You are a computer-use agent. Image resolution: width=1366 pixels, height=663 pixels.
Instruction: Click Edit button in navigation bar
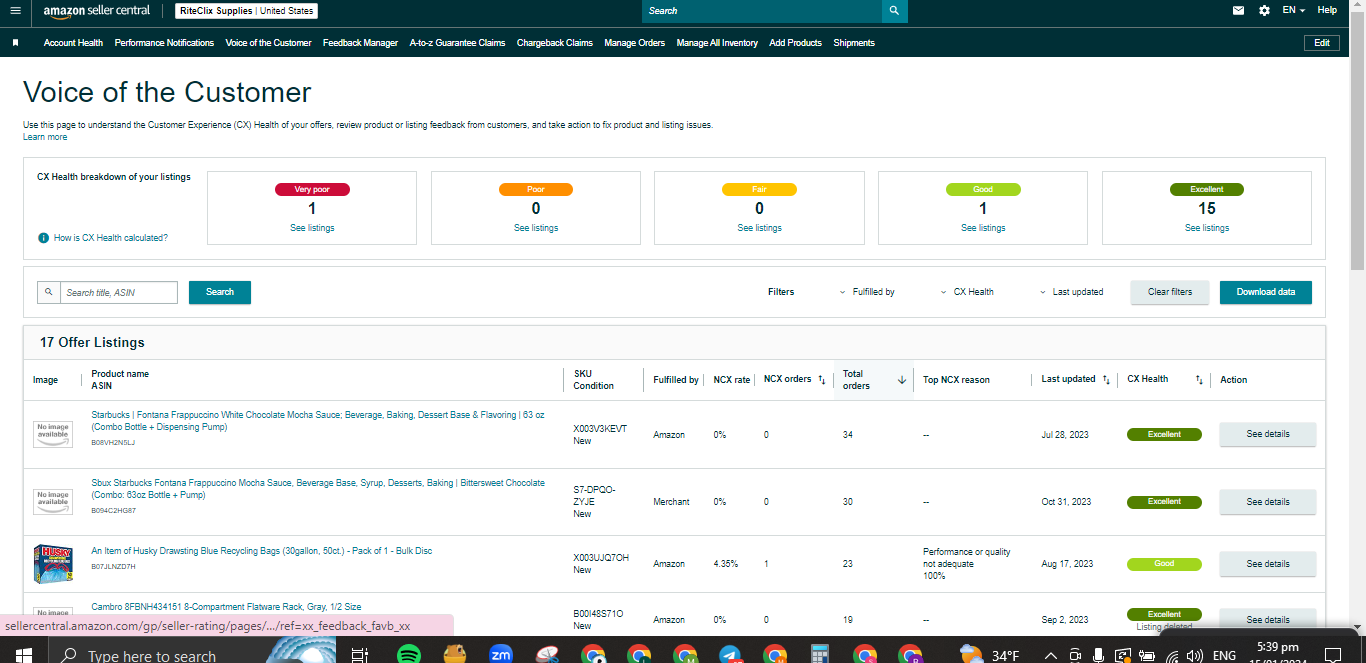point(1321,43)
